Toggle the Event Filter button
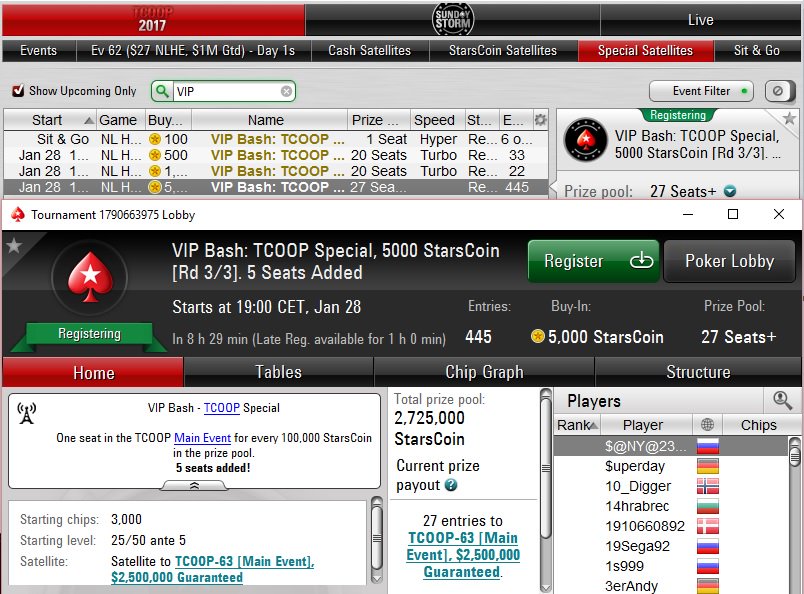804x594 pixels. (x=701, y=91)
